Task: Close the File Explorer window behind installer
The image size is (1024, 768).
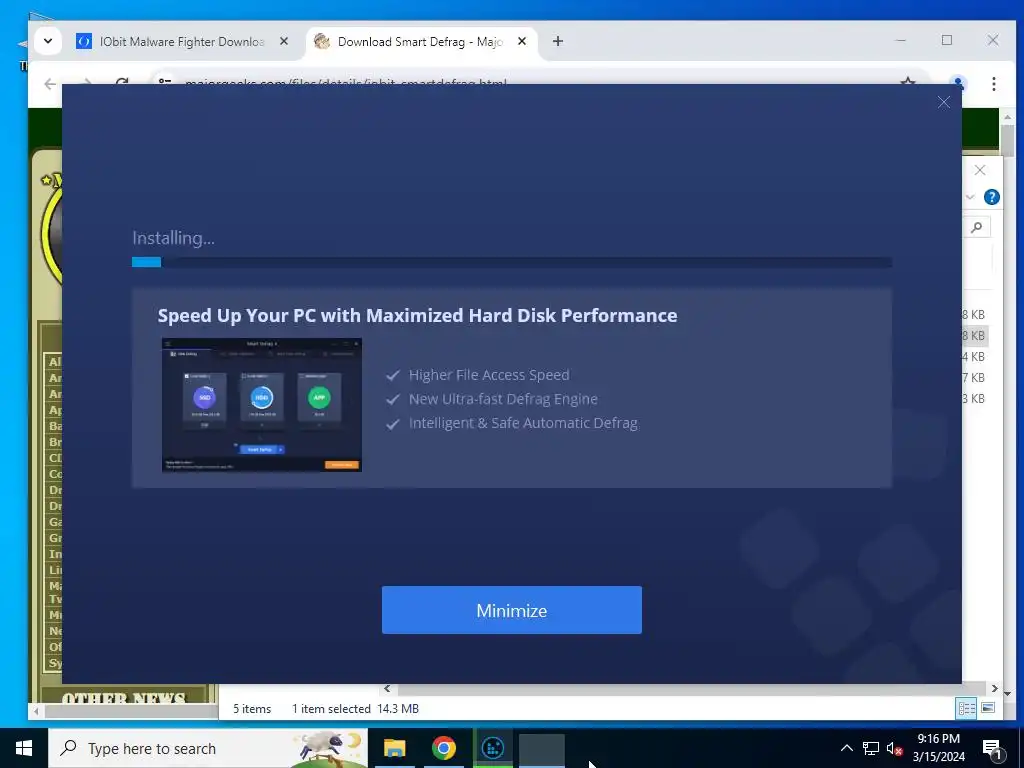Action: (980, 170)
